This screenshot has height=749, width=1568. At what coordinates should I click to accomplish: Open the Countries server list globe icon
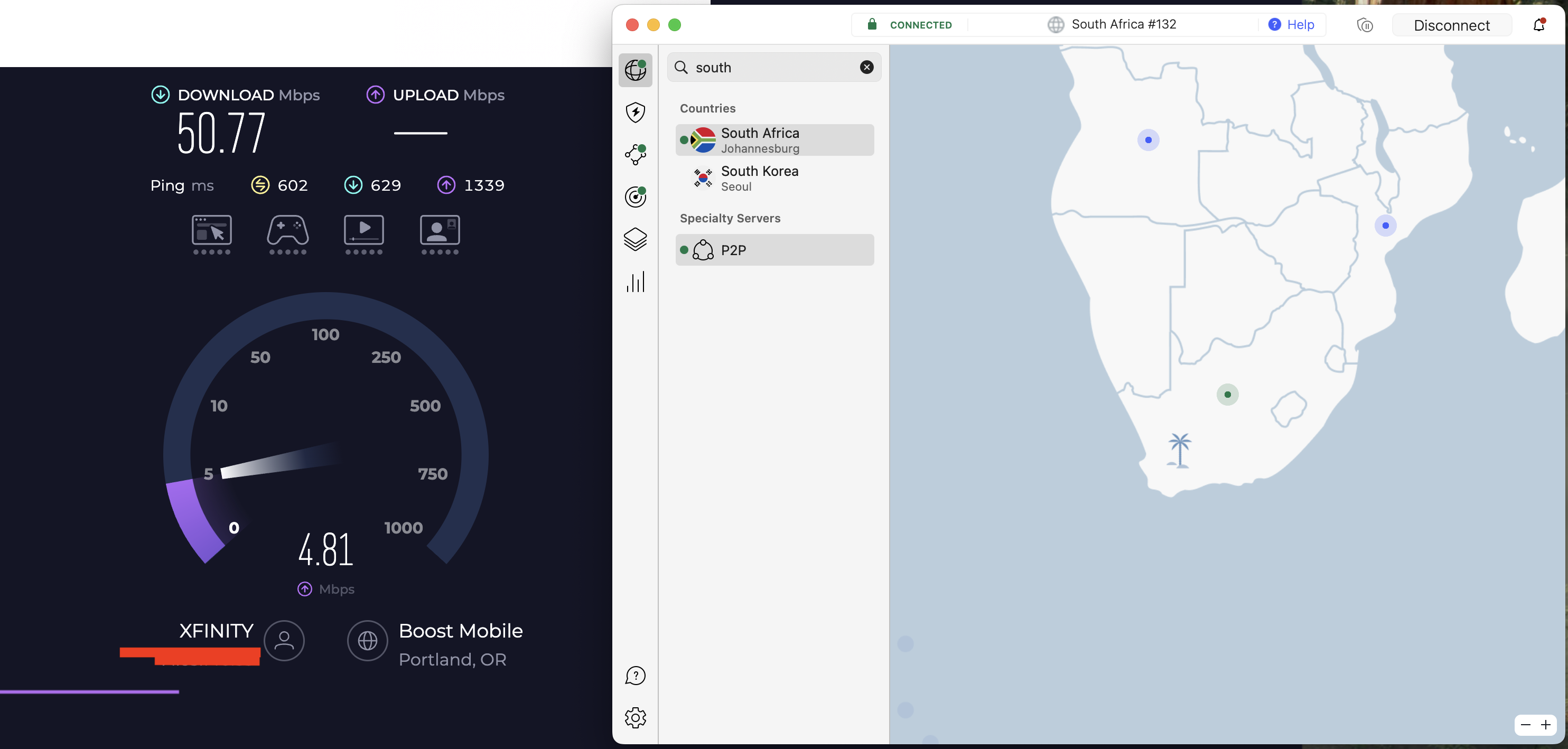click(x=636, y=71)
